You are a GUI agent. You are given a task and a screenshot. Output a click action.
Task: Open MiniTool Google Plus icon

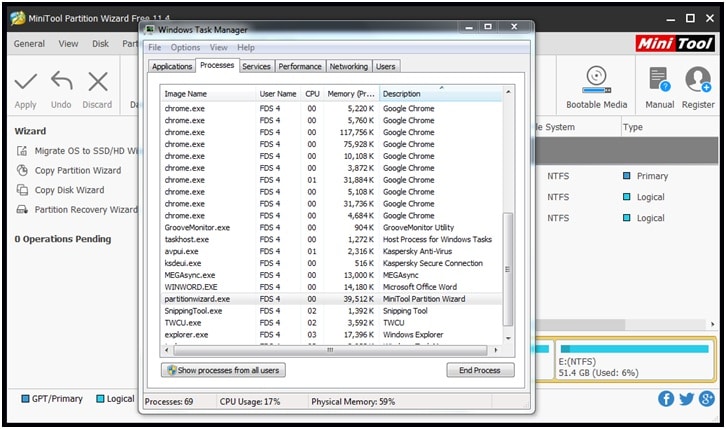707,398
